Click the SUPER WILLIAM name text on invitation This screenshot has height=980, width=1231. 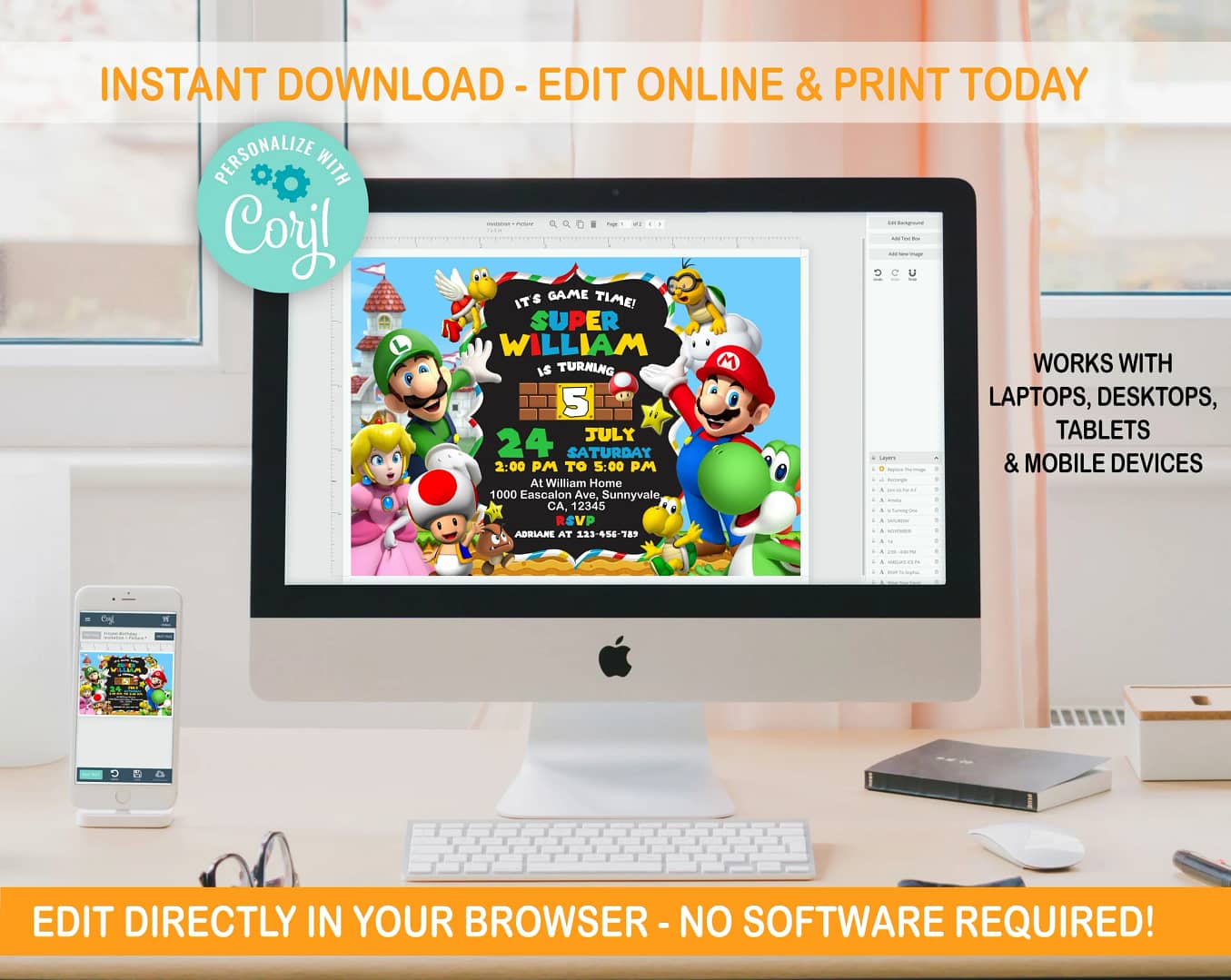coord(574,333)
